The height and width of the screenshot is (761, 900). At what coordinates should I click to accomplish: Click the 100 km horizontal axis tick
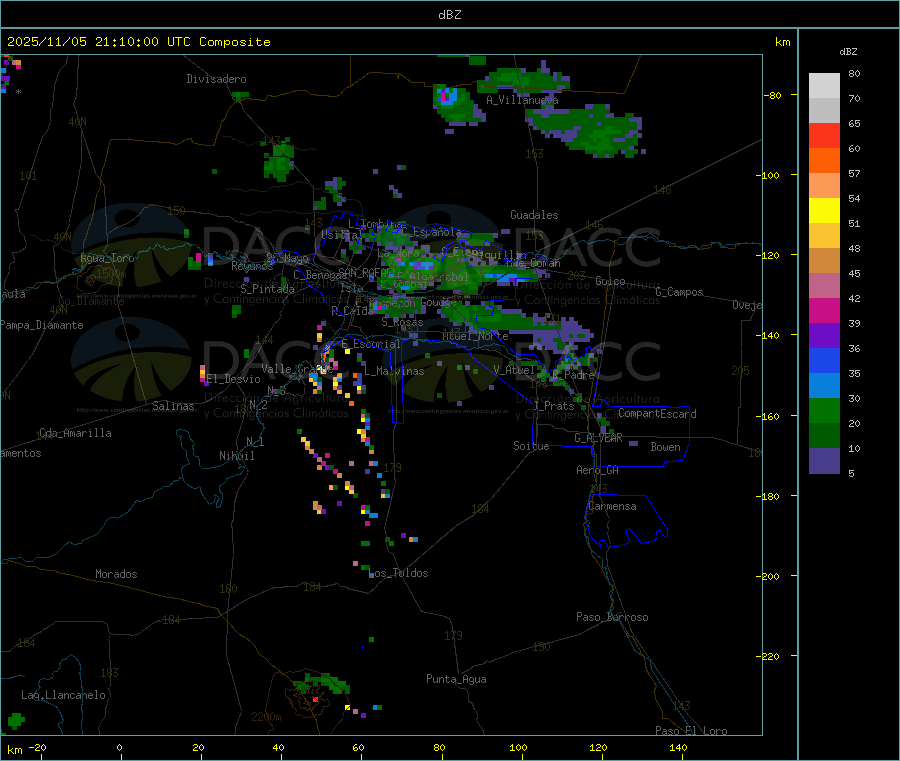tap(518, 747)
